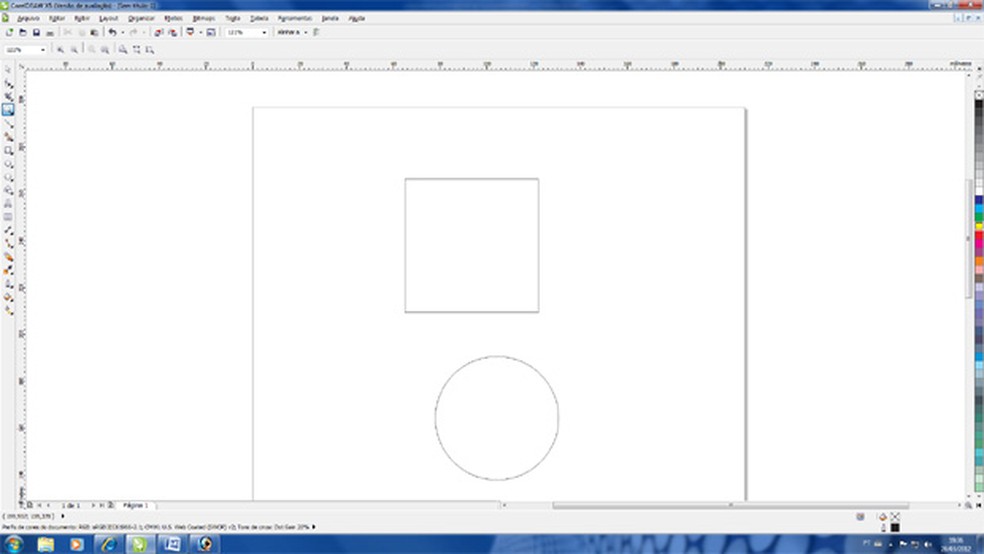Screen dimensions: 984x554
Task: Open the Application launcher dropdown arrow
Action: point(200,32)
